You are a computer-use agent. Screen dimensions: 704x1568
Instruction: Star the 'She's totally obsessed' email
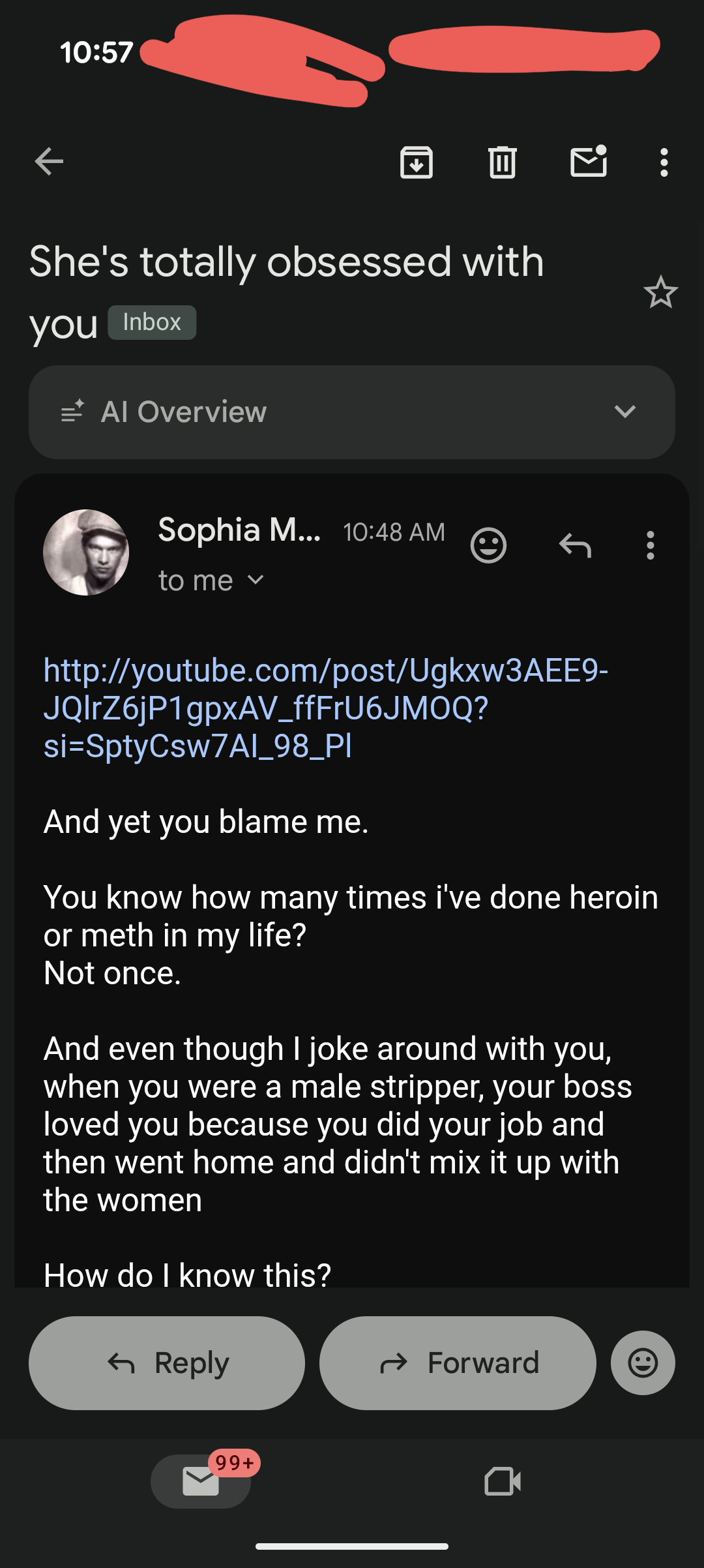(x=660, y=292)
